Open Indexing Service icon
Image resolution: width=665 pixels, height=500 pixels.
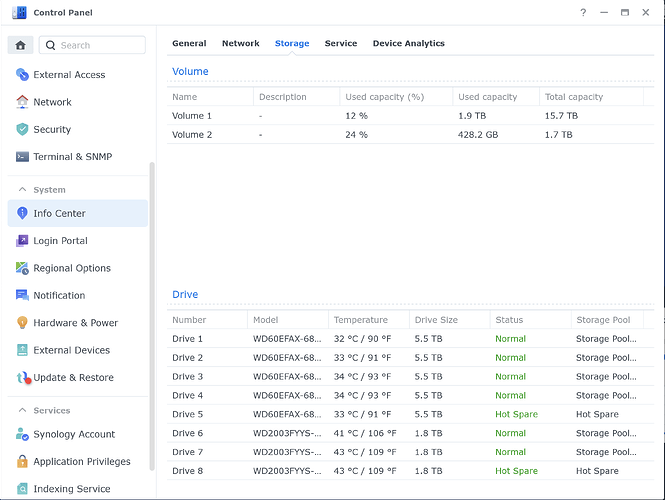tap(22, 489)
